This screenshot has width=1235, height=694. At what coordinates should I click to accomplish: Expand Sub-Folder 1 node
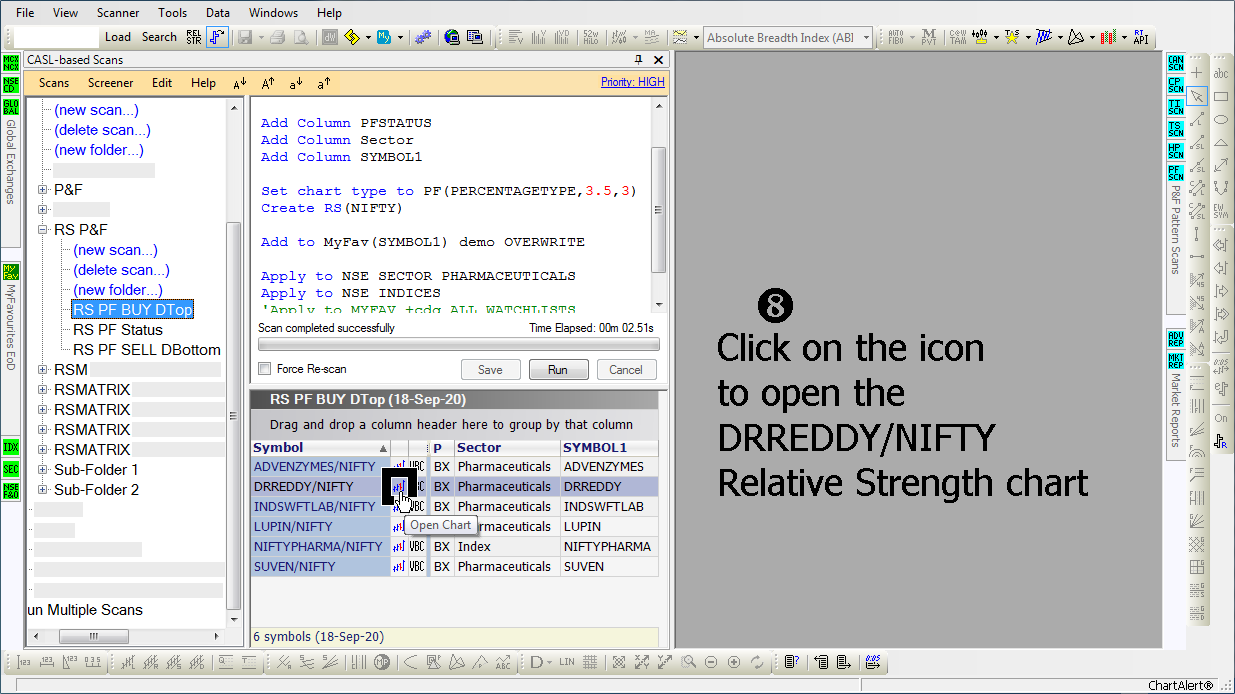(43, 470)
